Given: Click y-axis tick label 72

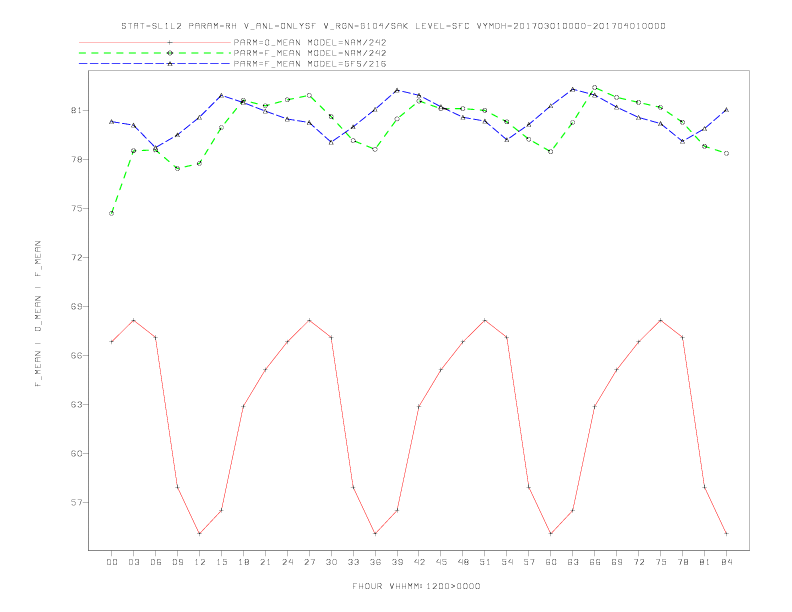Looking at the screenshot, I should click(x=77, y=257).
